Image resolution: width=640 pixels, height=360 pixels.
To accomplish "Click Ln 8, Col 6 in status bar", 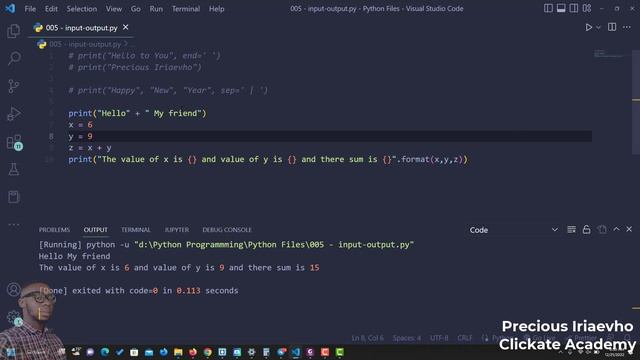I will pos(367,338).
